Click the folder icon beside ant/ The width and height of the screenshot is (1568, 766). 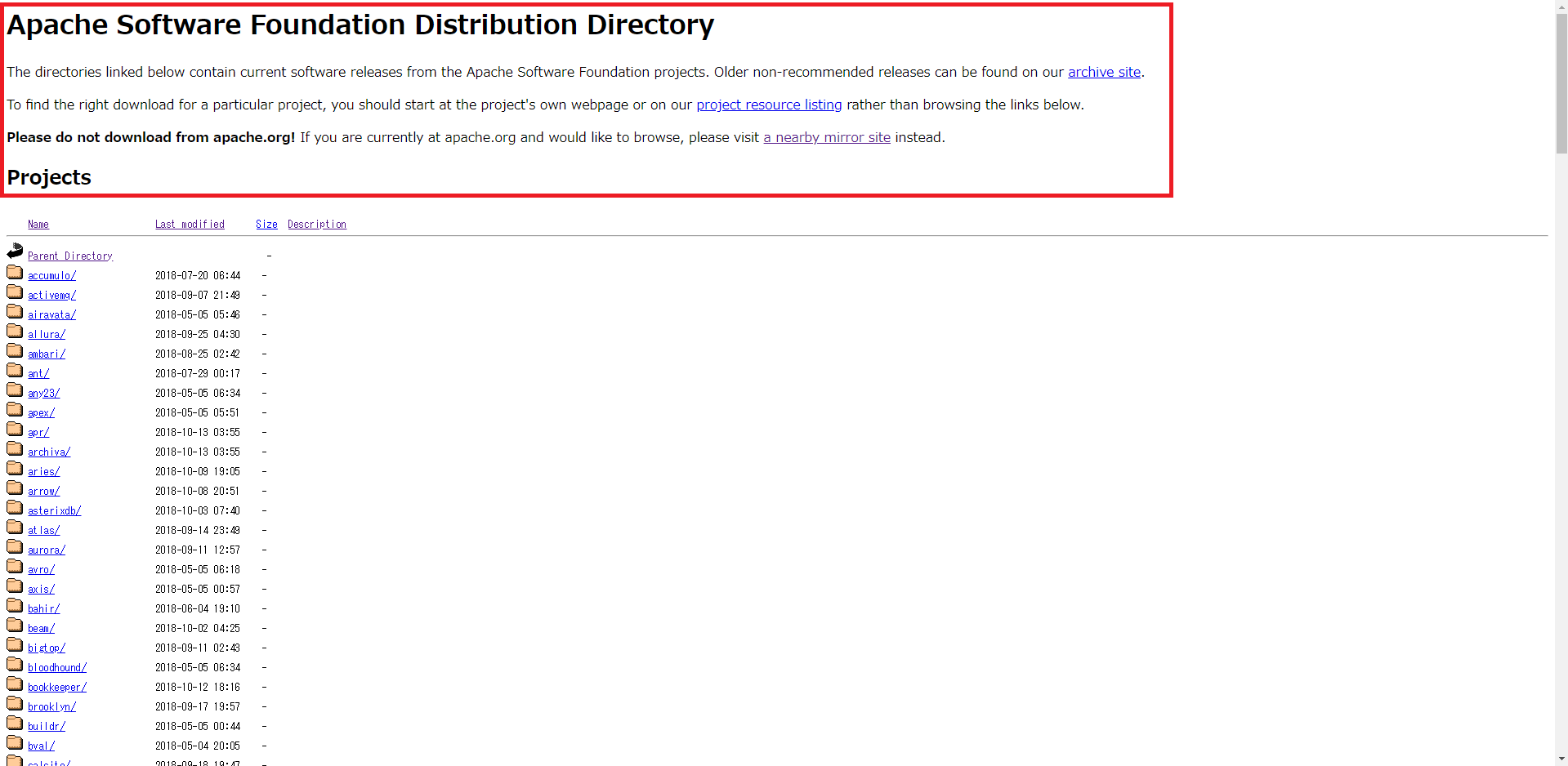tap(15, 370)
